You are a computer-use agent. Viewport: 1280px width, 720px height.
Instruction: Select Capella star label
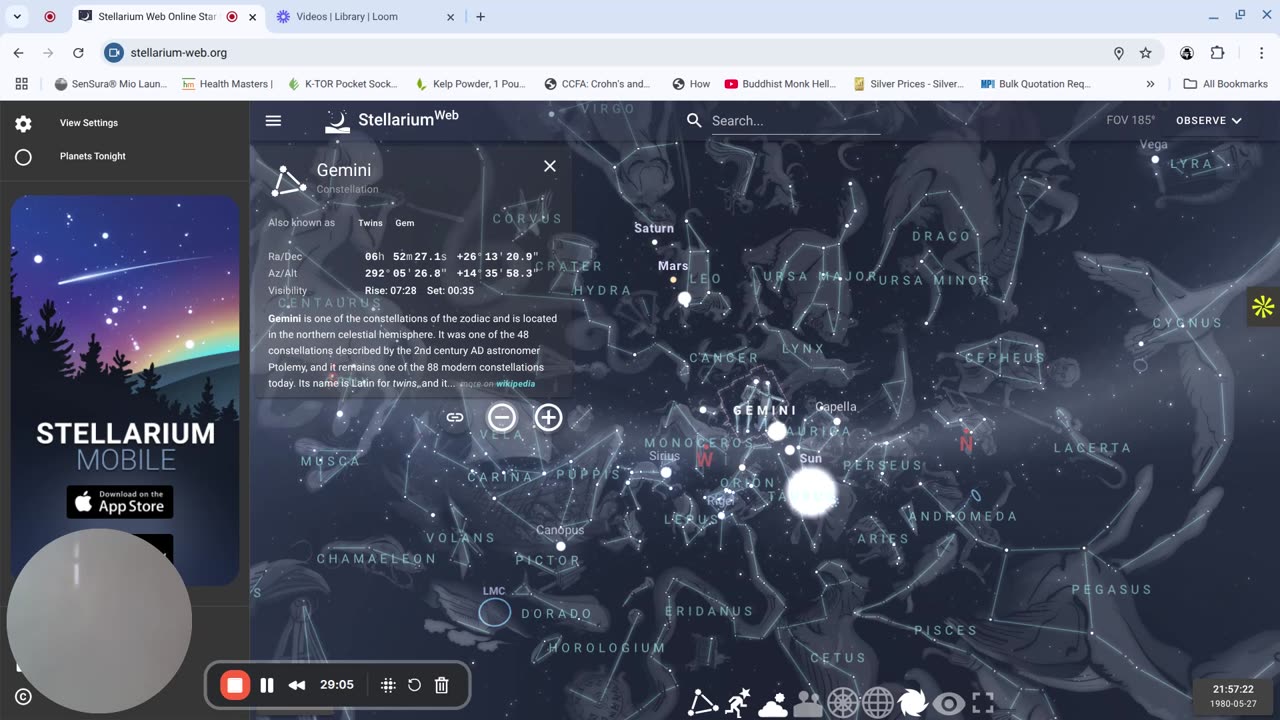click(x=836, y=407)
